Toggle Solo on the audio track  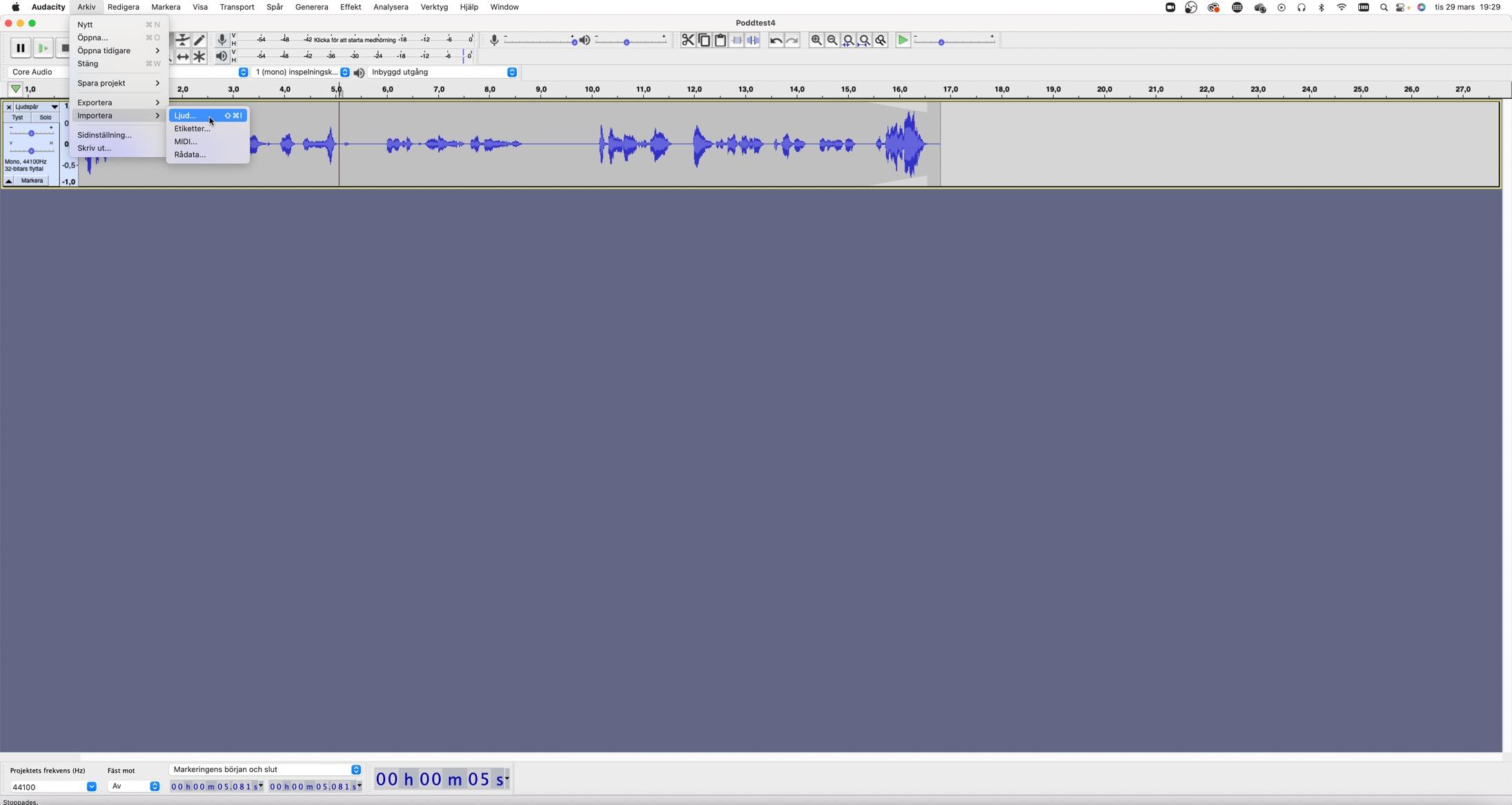click(46, 118)
